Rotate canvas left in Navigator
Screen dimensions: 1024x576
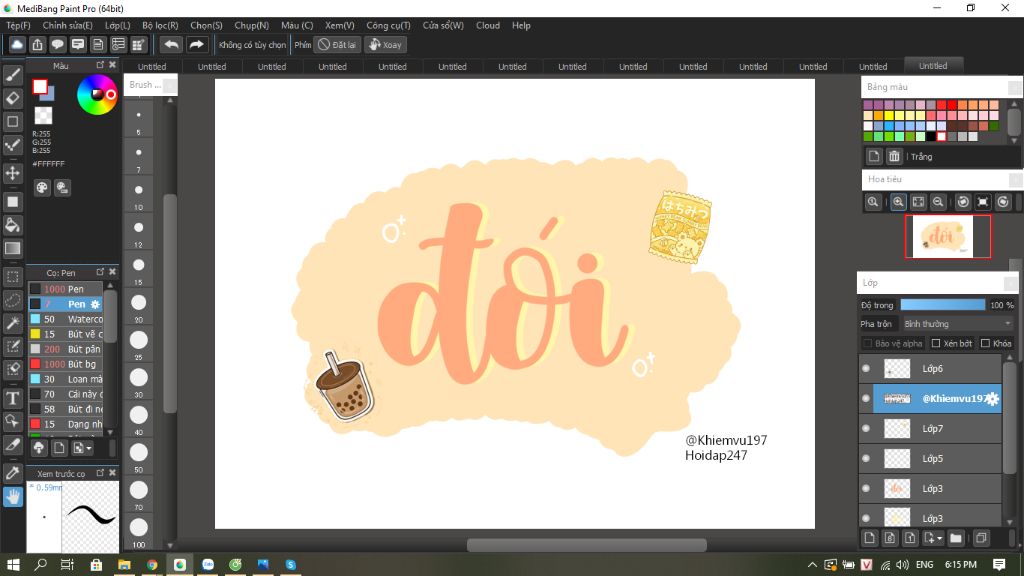pos(963,202)
